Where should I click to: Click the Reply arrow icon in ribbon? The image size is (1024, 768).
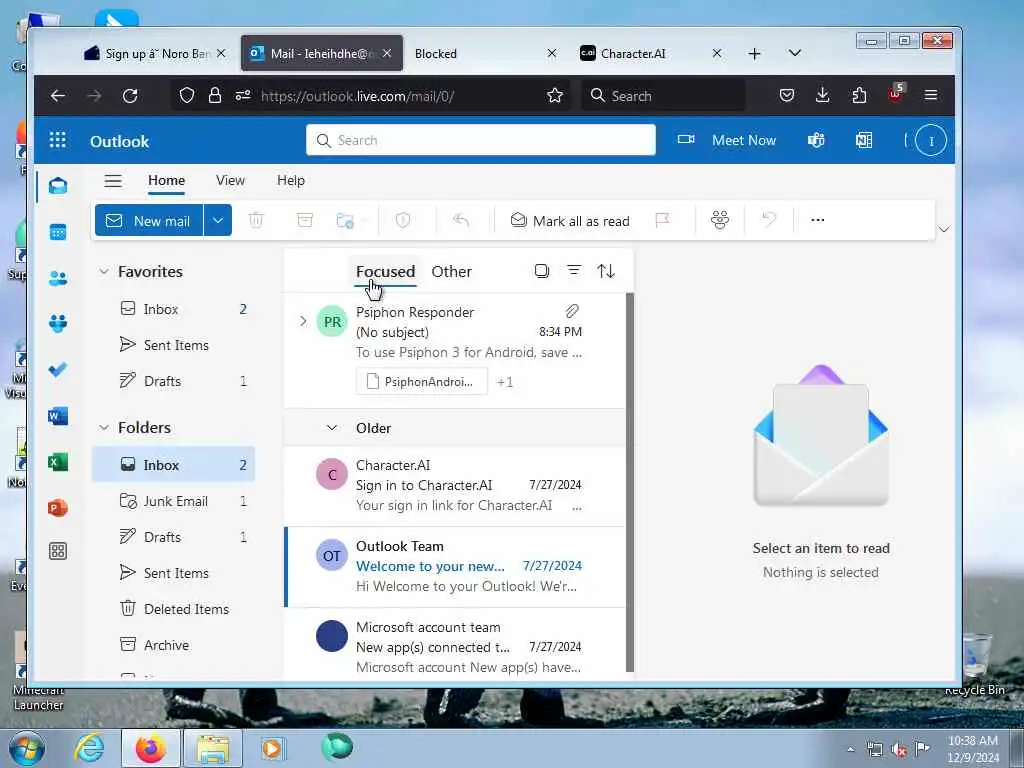[x=461, y=220]
